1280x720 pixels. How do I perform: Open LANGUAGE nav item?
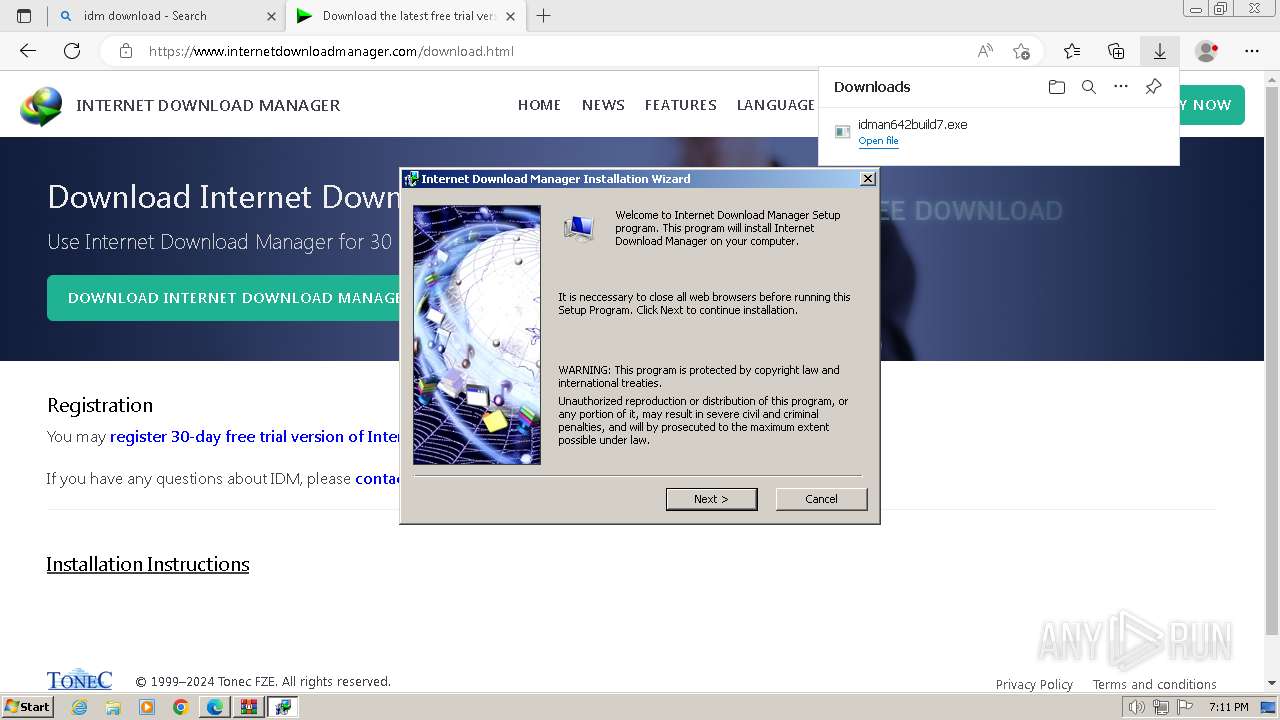[x=776, y=105]
